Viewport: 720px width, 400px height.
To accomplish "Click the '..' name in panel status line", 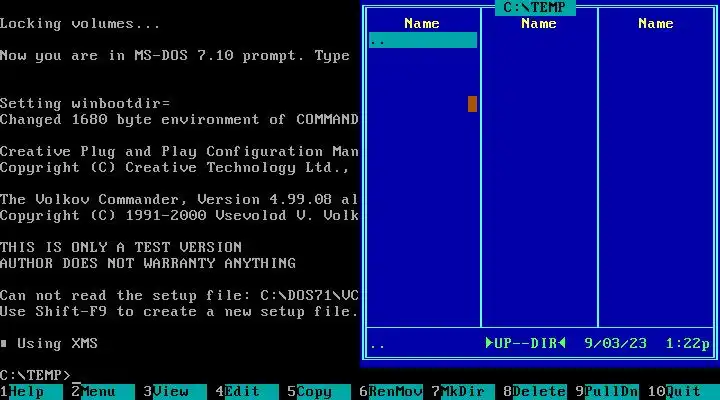I will point(377,345).
